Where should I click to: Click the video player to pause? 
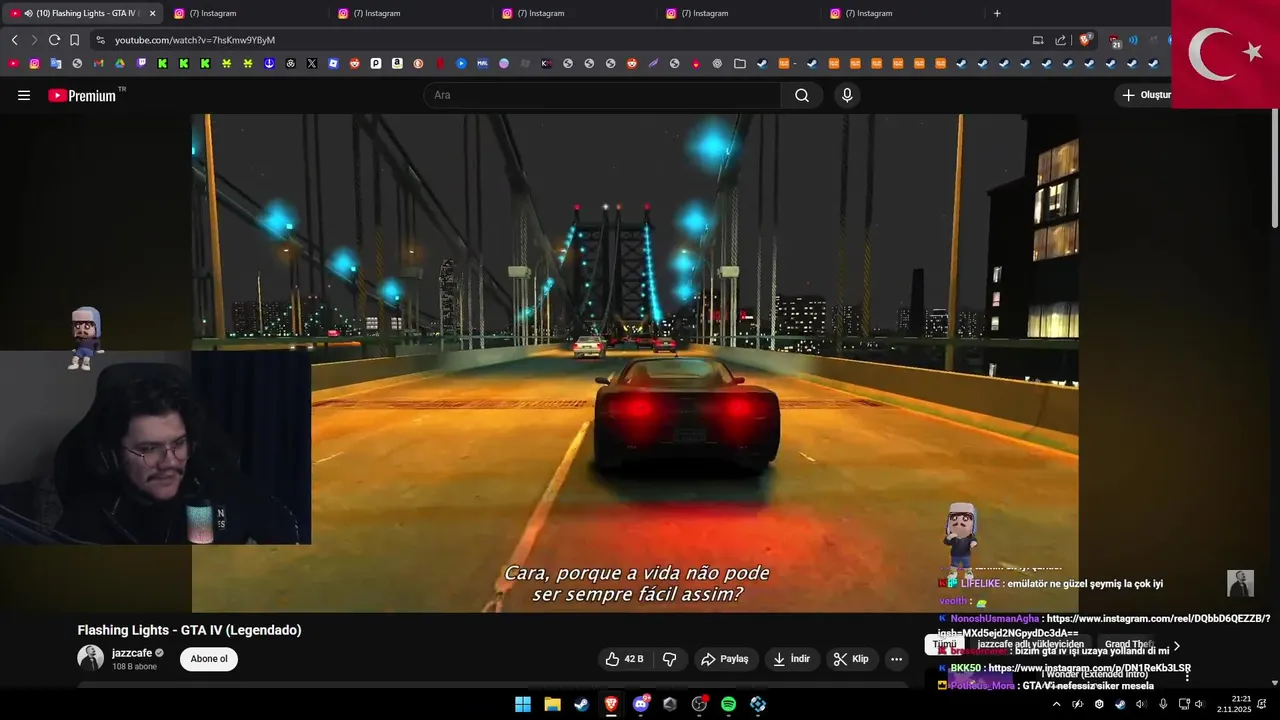click(635, 362)
